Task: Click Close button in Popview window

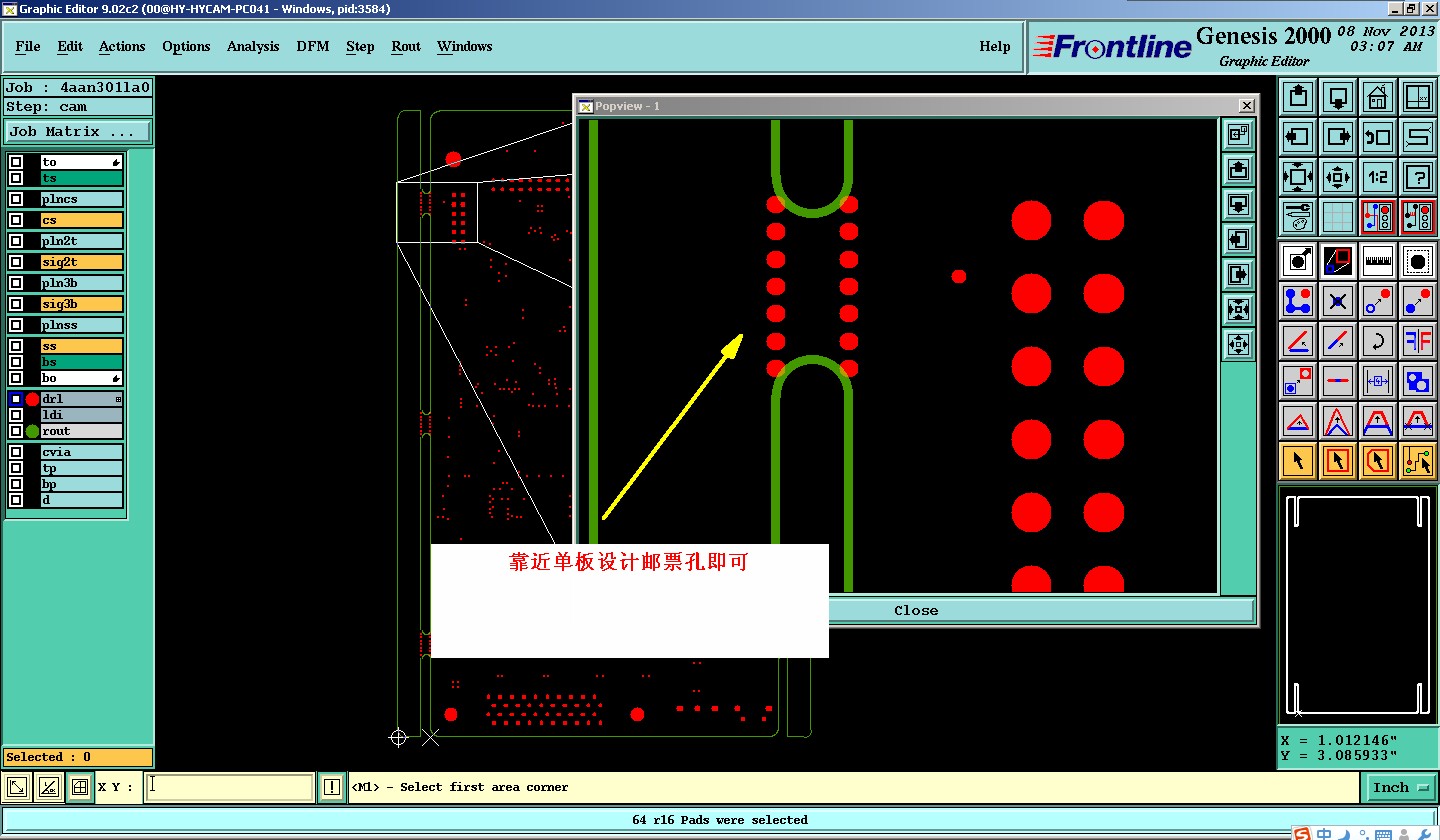Action: 916,610
